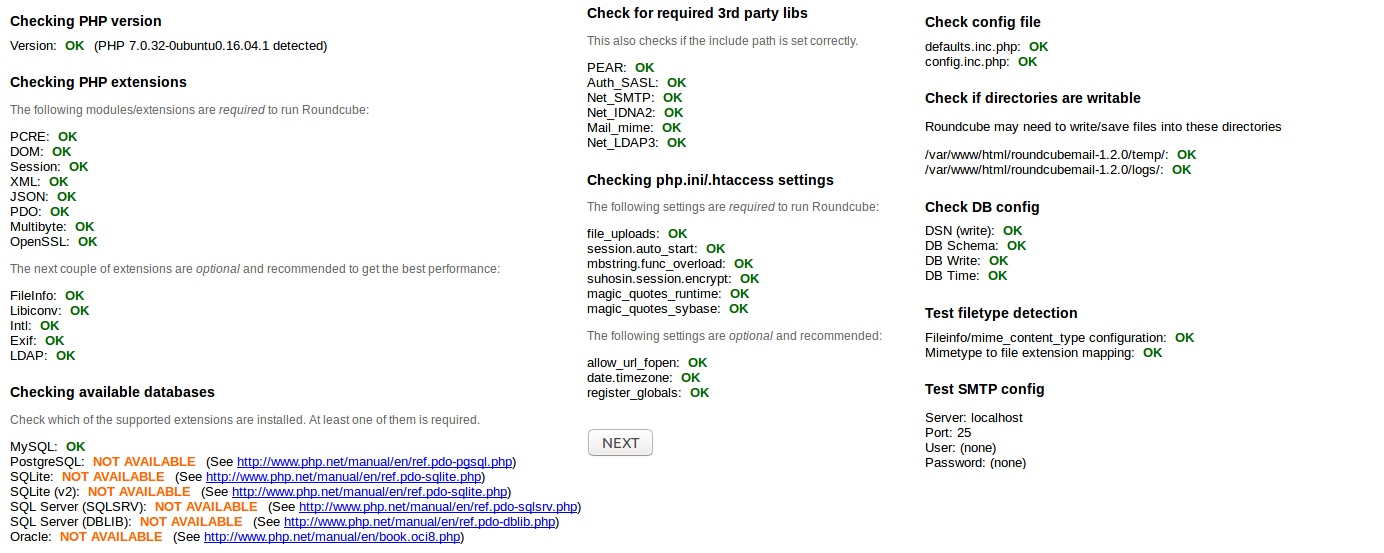Click the 'Checking PHP version' heading
The height and width of the screenshot is (553, 1384).
point(86,21)
